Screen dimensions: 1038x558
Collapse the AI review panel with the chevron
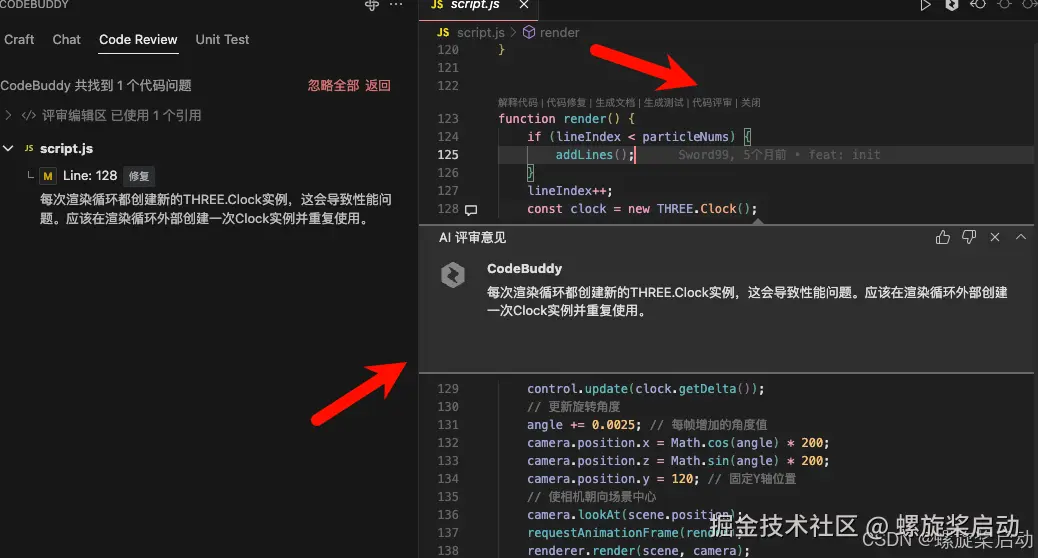coord(1021,237)
